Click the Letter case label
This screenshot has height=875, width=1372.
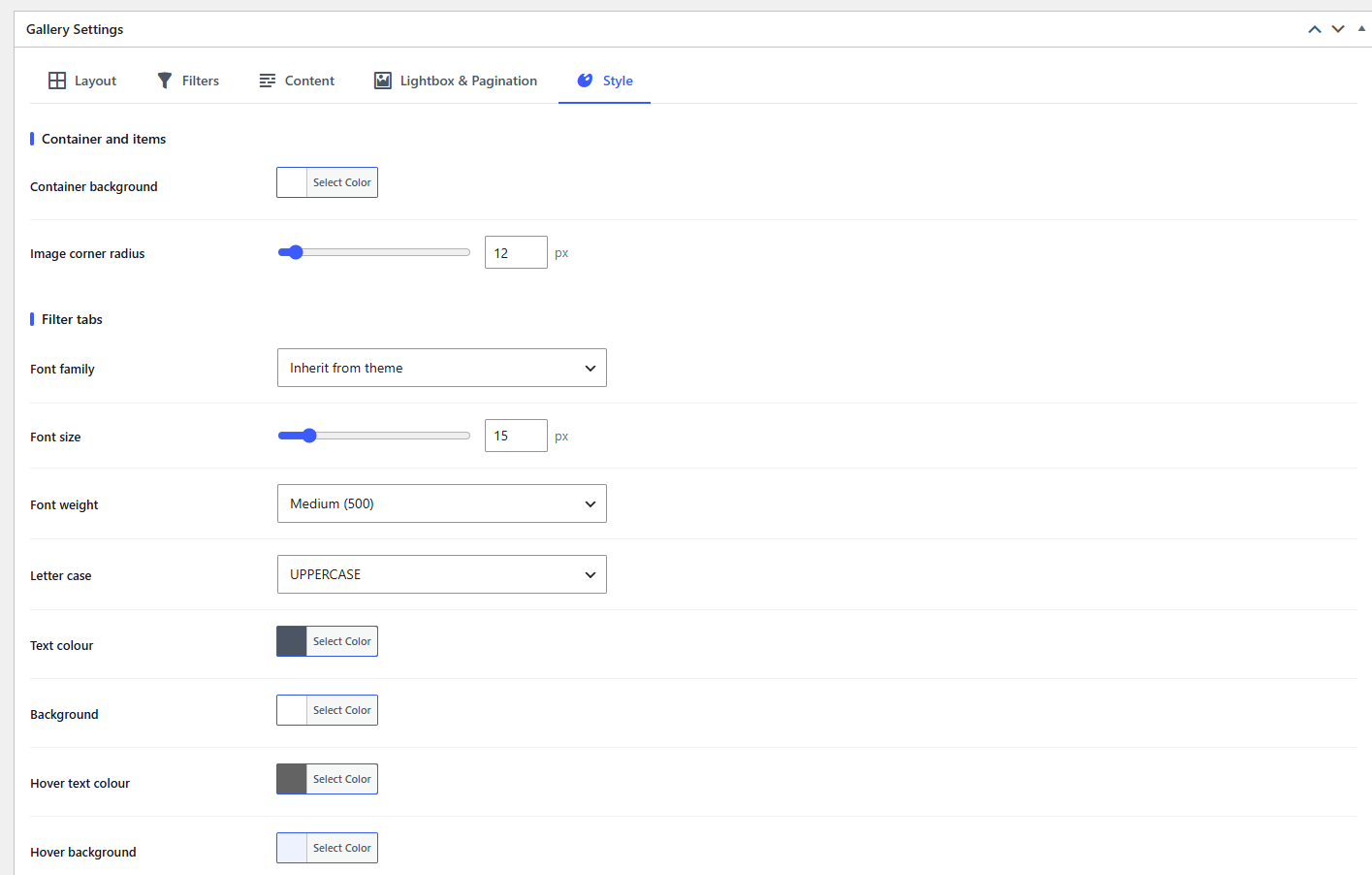61,575
